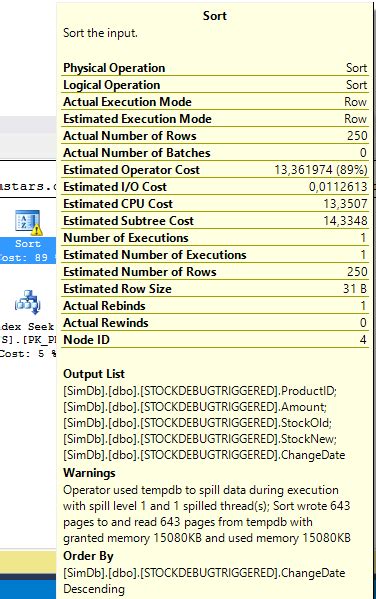Click the STOCKDEBUGTRIGGERED.StockNew output line
The height and width of the screenshot is (599, 376).
[x=200, y=439]
